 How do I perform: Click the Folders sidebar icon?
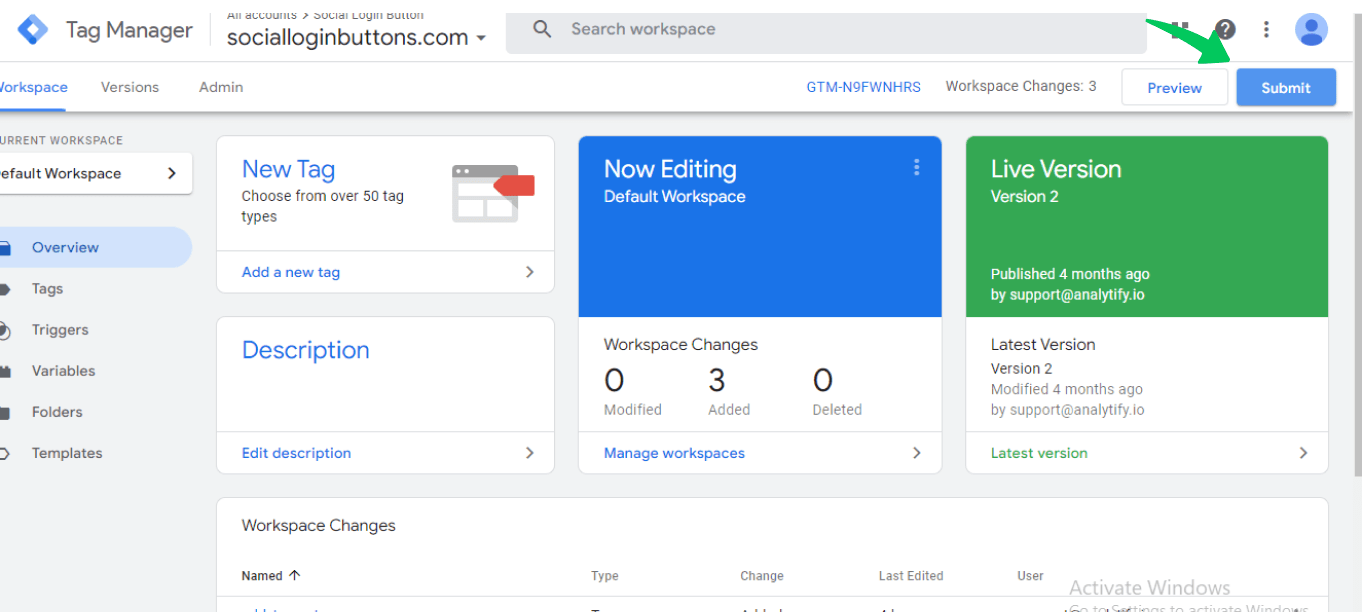click(x=6, y=412)
